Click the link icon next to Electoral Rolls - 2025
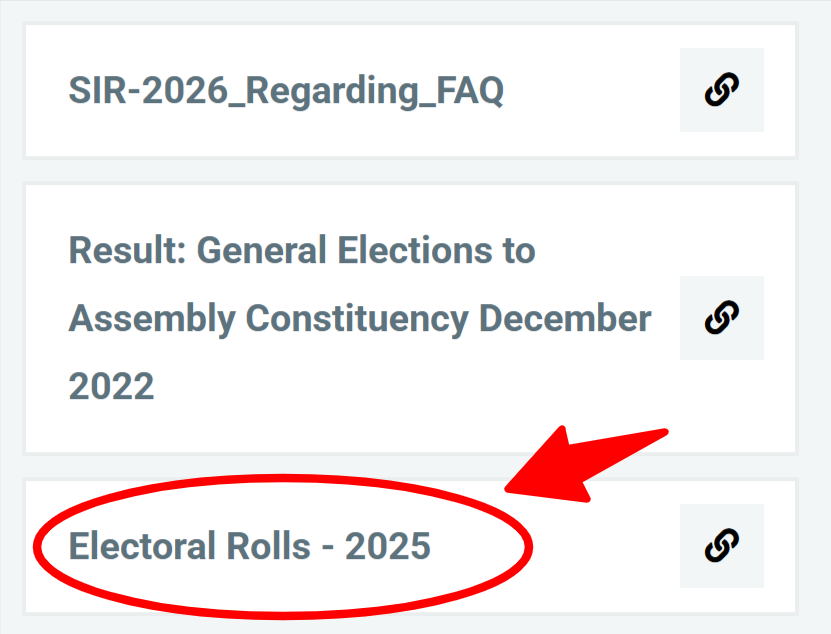 click(x=721, y=546)
